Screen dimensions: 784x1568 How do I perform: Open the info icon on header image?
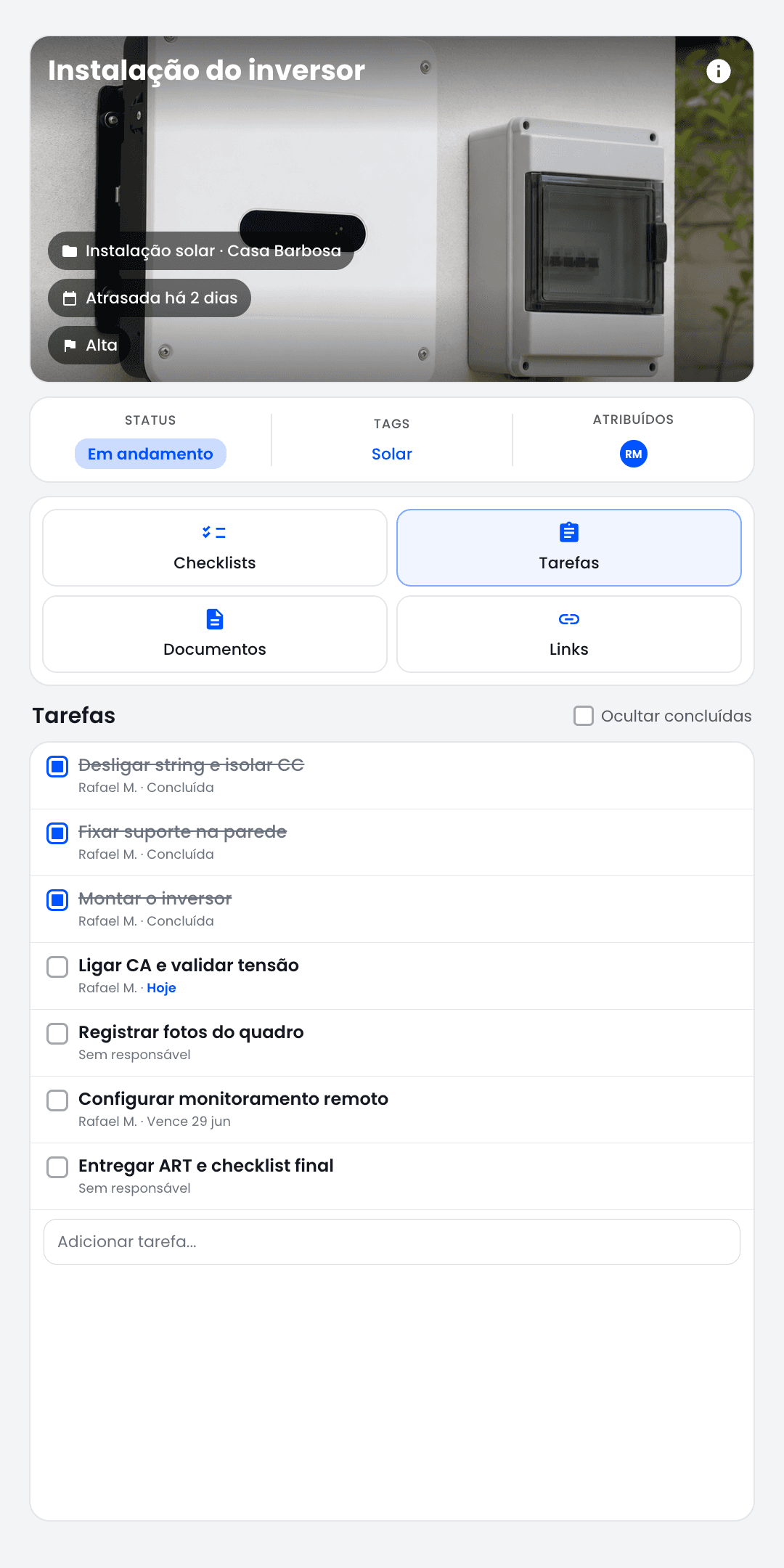click(718, 71)
